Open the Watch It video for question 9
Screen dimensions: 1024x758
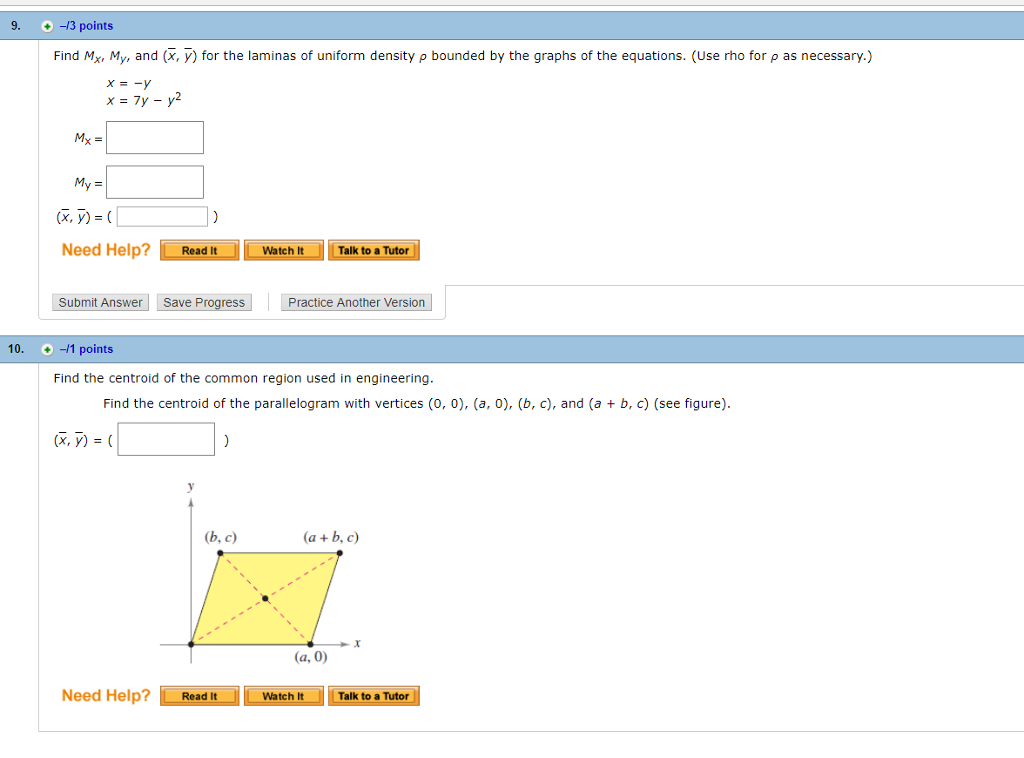(x=283, y=250)
